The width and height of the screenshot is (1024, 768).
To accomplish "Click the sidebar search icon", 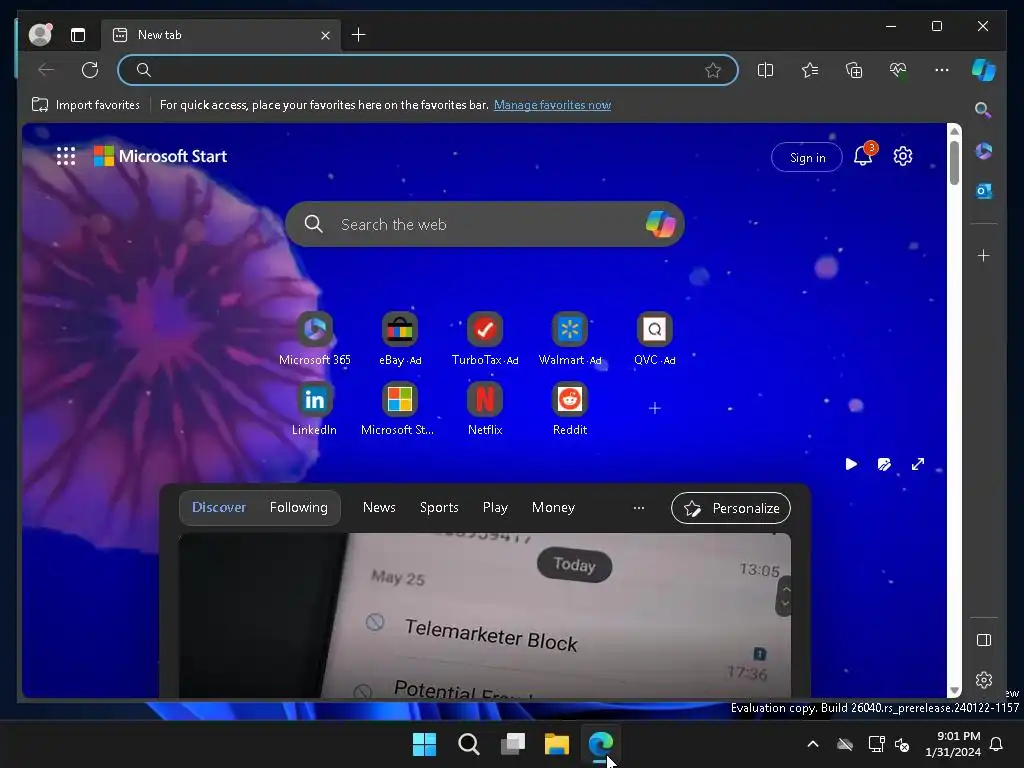I will (983, 110).
